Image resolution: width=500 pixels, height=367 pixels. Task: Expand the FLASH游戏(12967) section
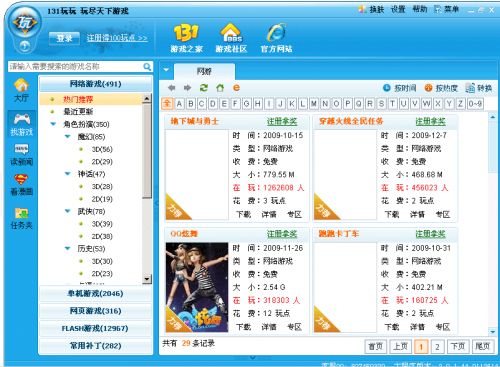95,328
